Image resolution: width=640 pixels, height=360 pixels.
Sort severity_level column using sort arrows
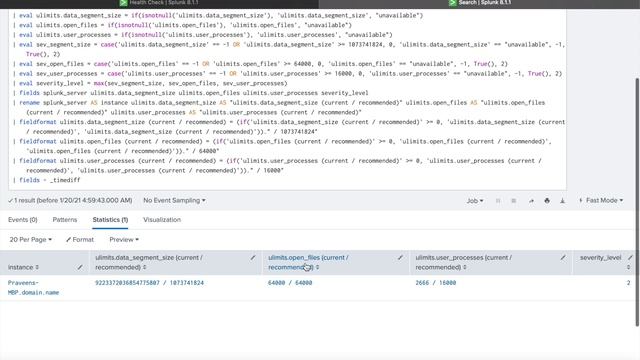629,267
